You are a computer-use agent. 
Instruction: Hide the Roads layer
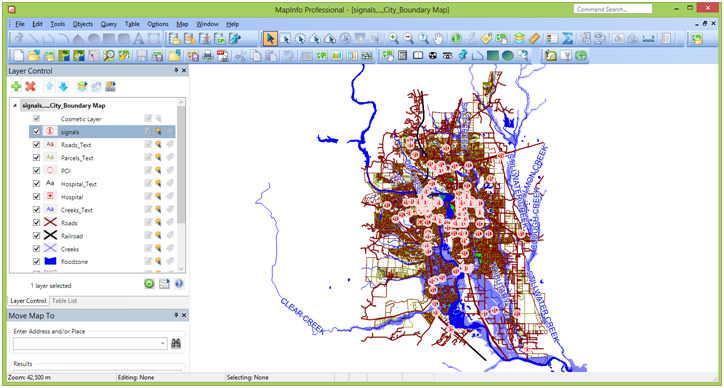(36, 223)
